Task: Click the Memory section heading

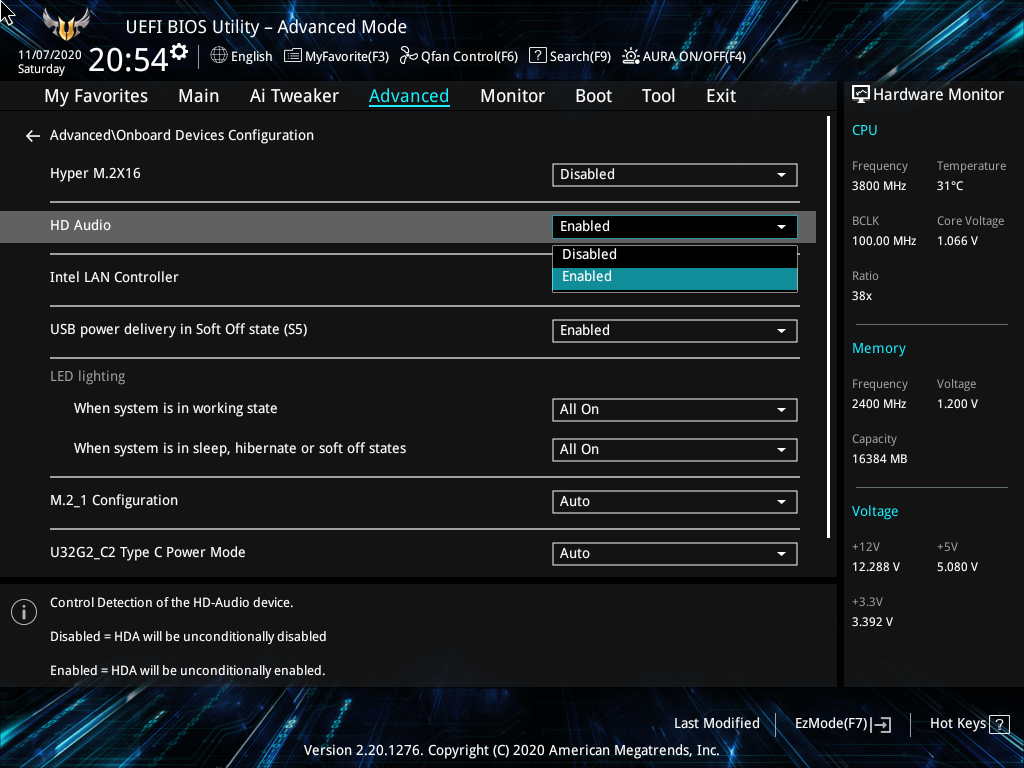Action: pos(878,349)
